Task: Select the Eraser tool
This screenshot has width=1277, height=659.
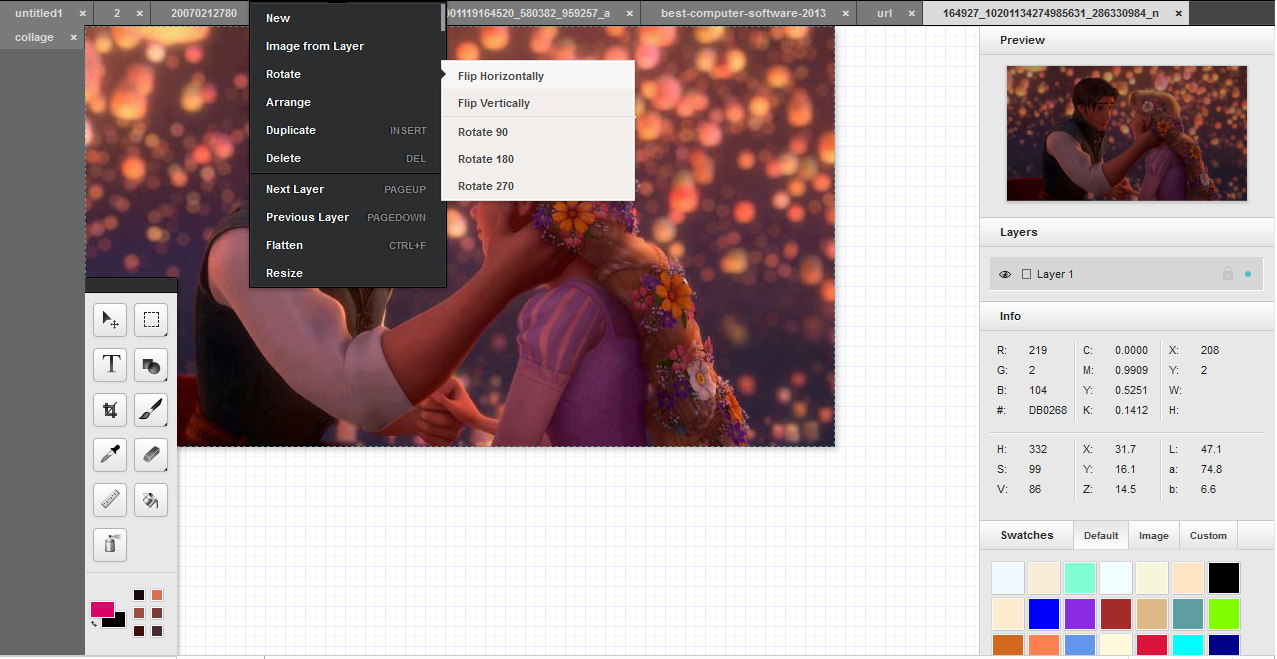Action: tap(151, 455)
